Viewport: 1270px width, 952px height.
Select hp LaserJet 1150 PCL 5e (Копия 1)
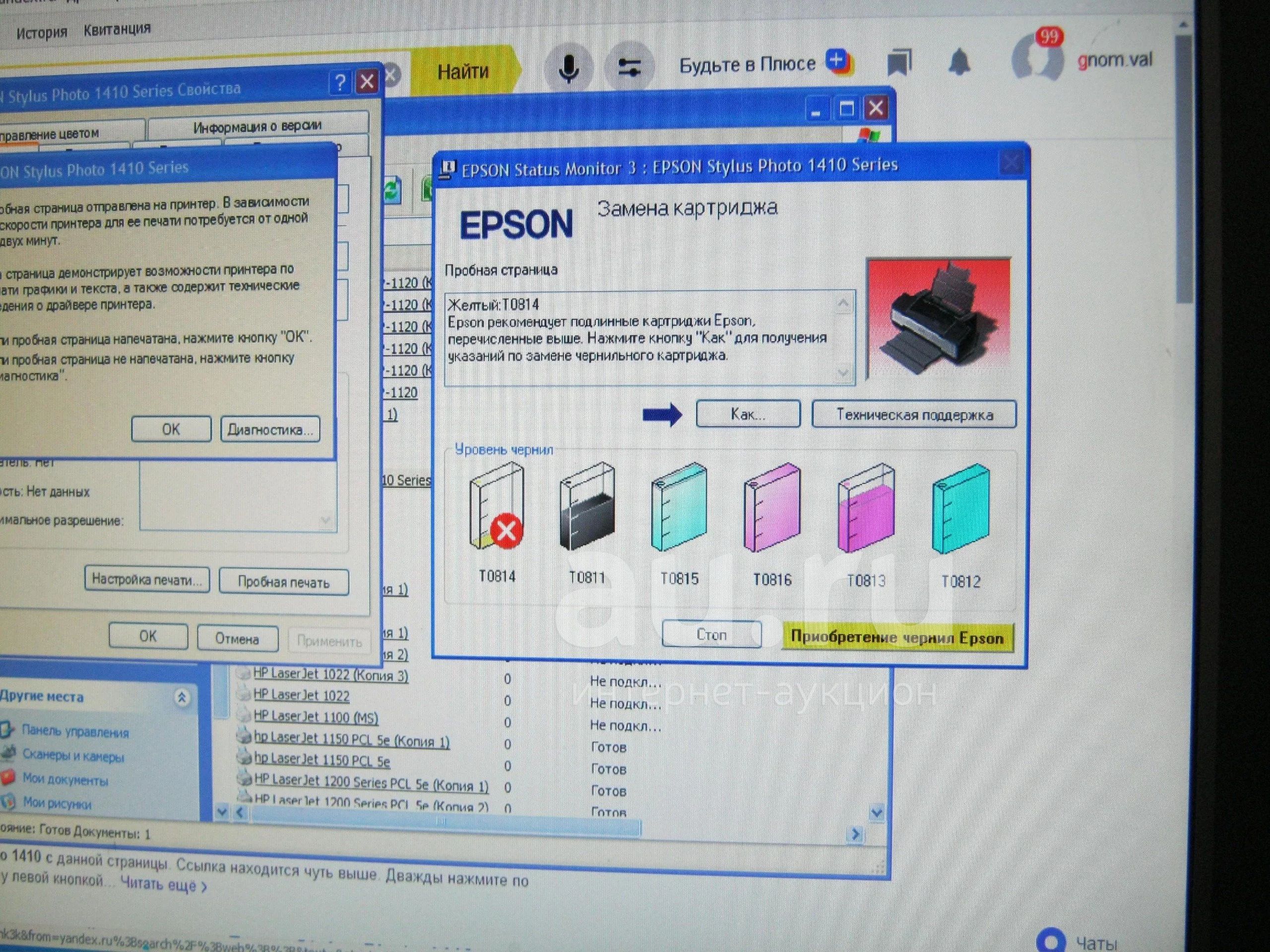(x=351, y=740)
